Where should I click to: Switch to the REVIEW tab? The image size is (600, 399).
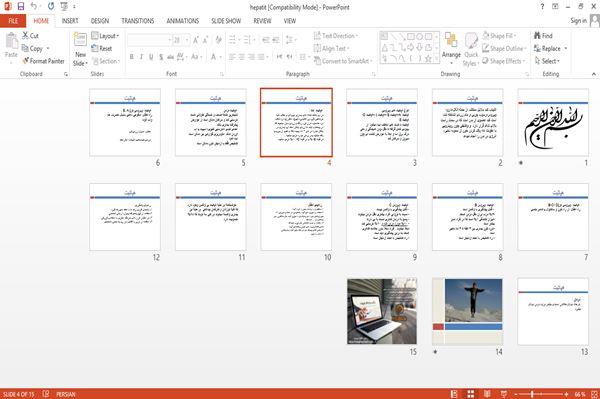tap(262, 21)
